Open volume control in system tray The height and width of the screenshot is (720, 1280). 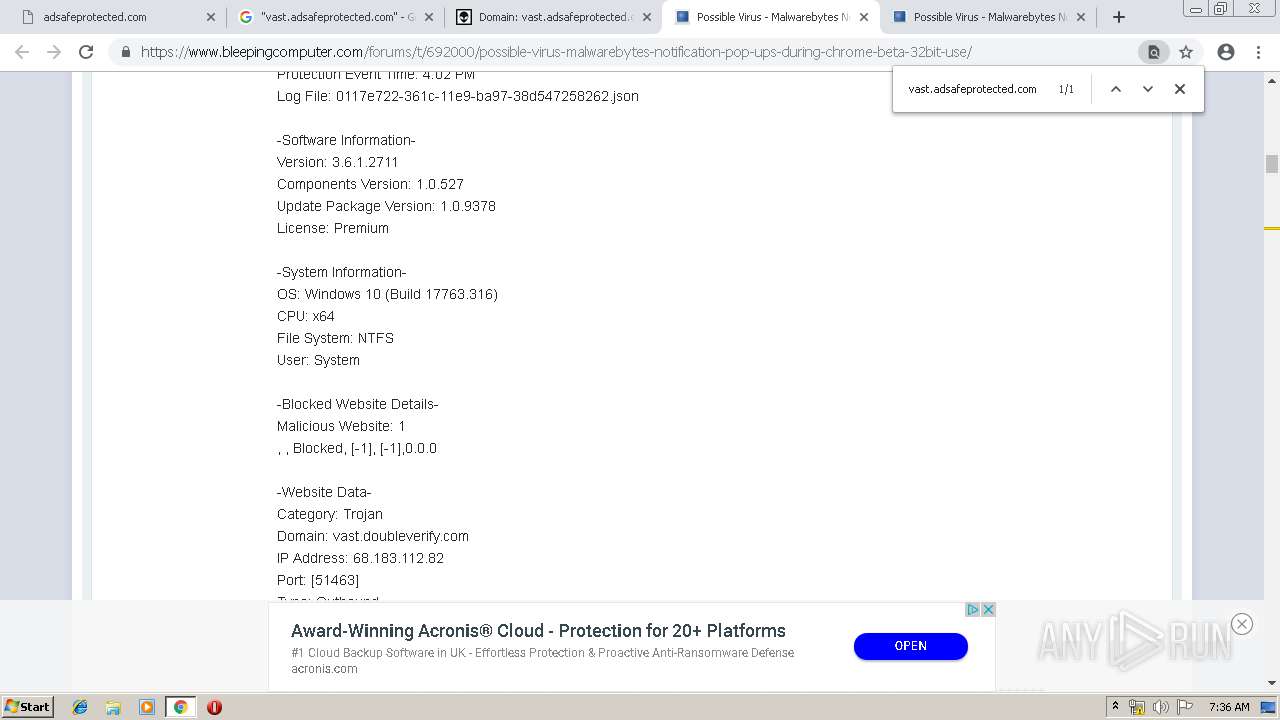tap(1160, 707)
